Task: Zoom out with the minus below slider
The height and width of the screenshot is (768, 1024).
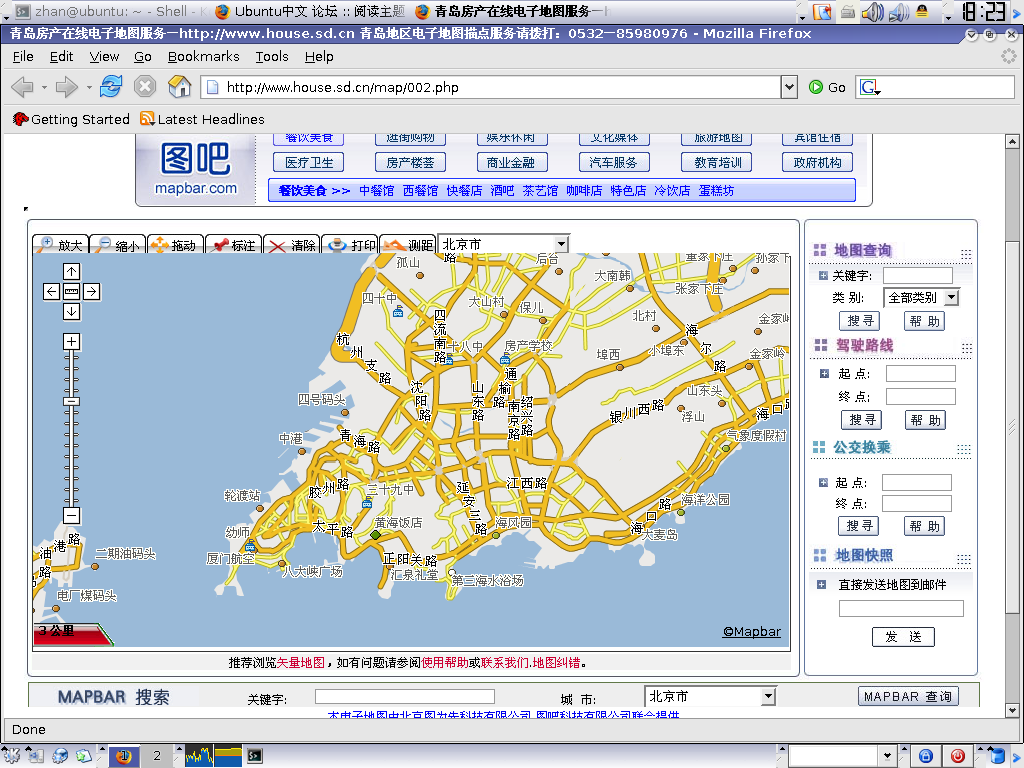Action: (72, 515)
